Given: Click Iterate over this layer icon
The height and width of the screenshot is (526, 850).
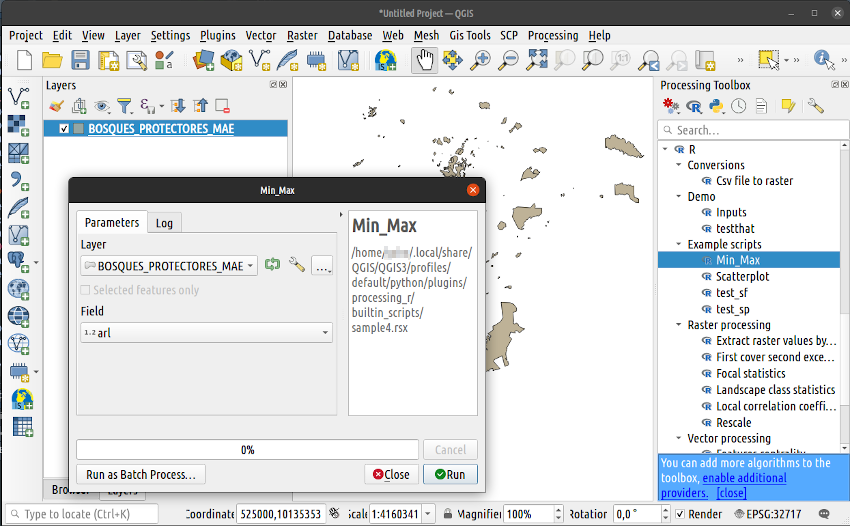Looking at the screenshot, I should (x=272, y=264).
